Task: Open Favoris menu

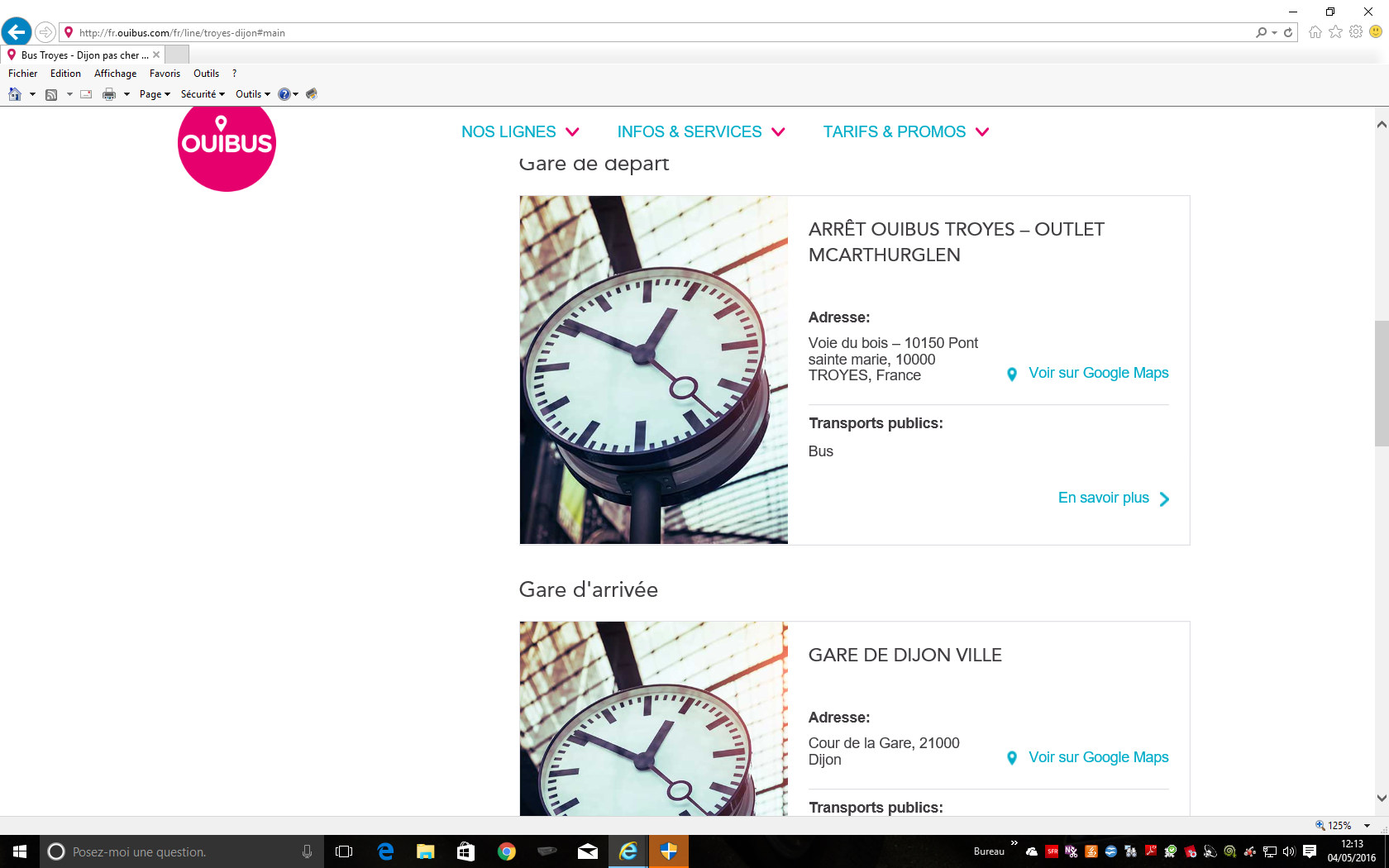Action: (165, 74)
